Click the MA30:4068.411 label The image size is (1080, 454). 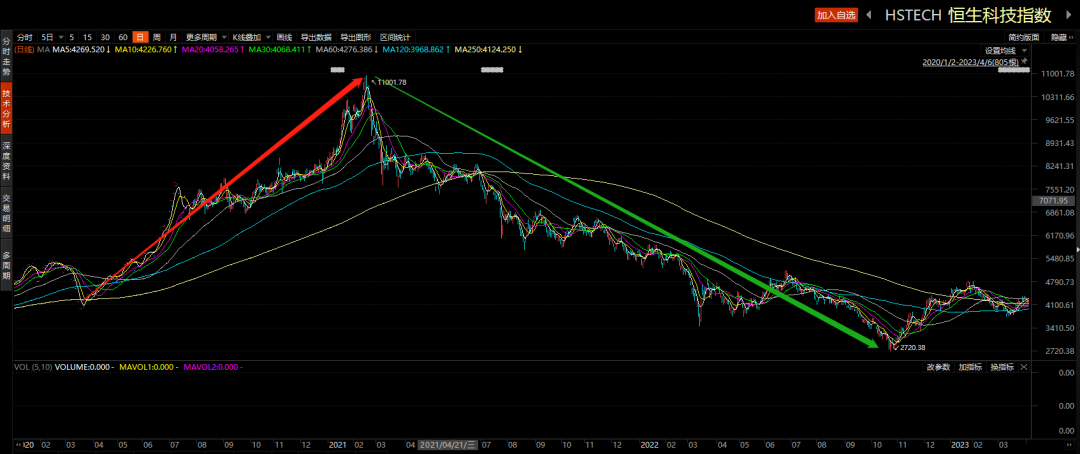pos(280,50)
